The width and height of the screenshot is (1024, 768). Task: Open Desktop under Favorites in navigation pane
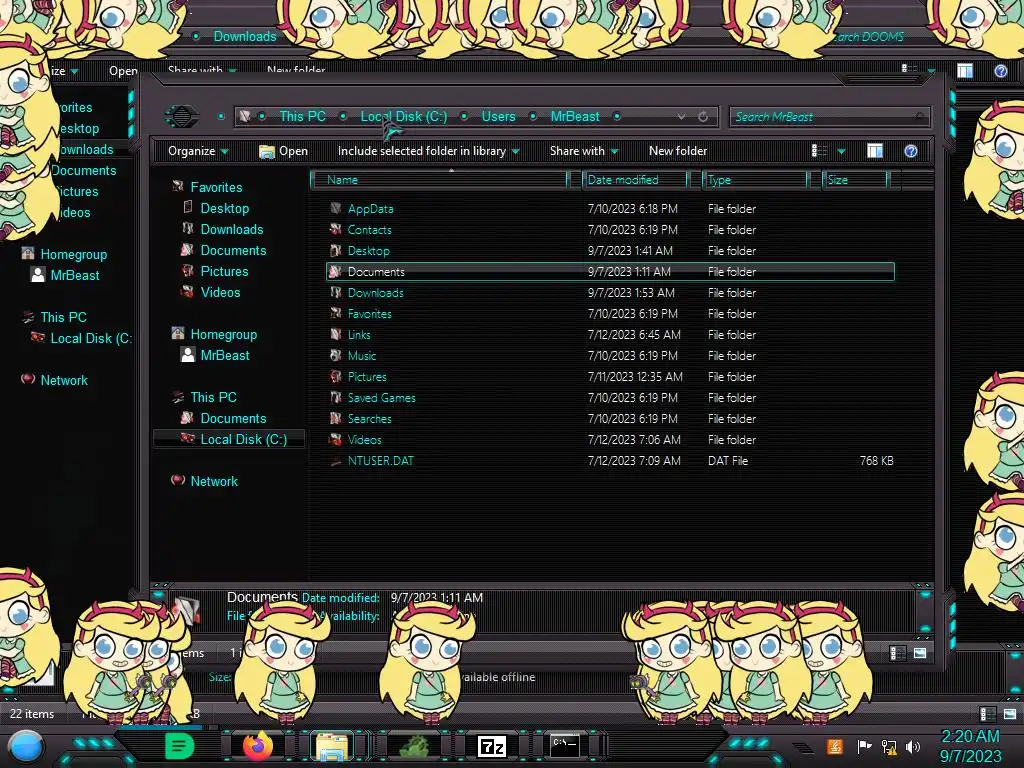(x=225, y=208)
